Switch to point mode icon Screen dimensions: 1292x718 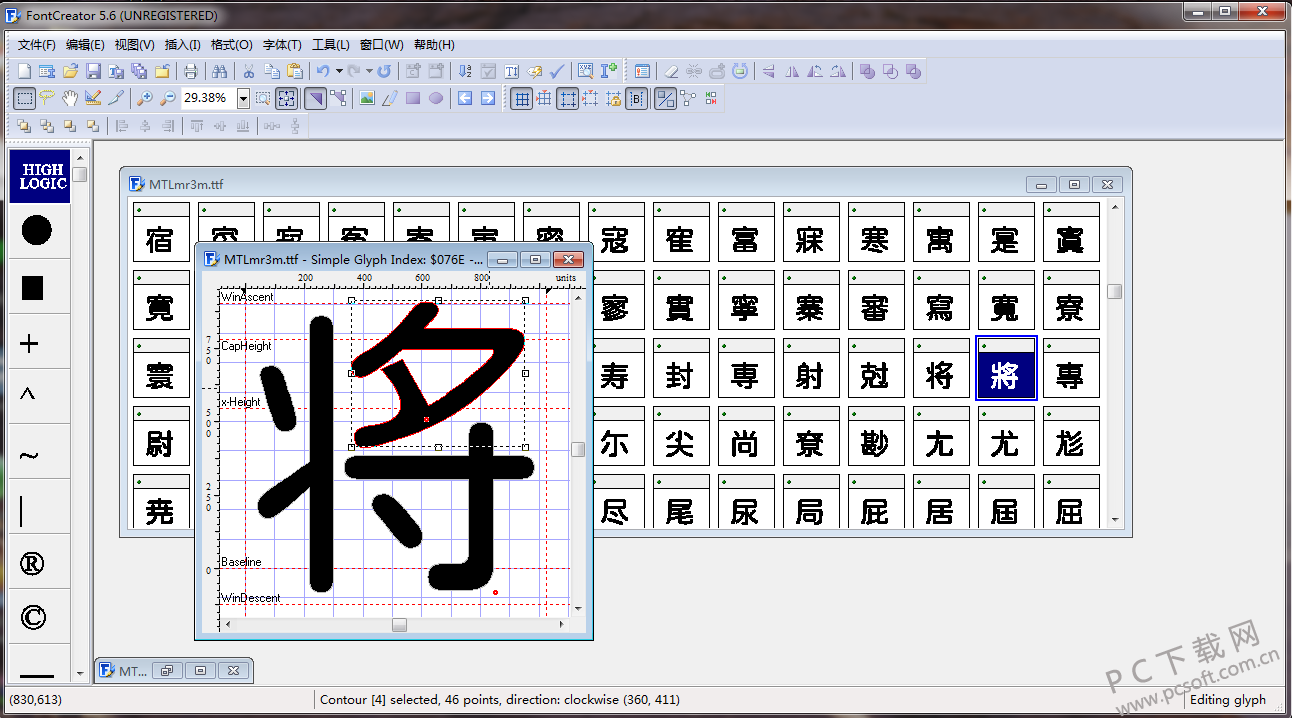coord(338,98)
